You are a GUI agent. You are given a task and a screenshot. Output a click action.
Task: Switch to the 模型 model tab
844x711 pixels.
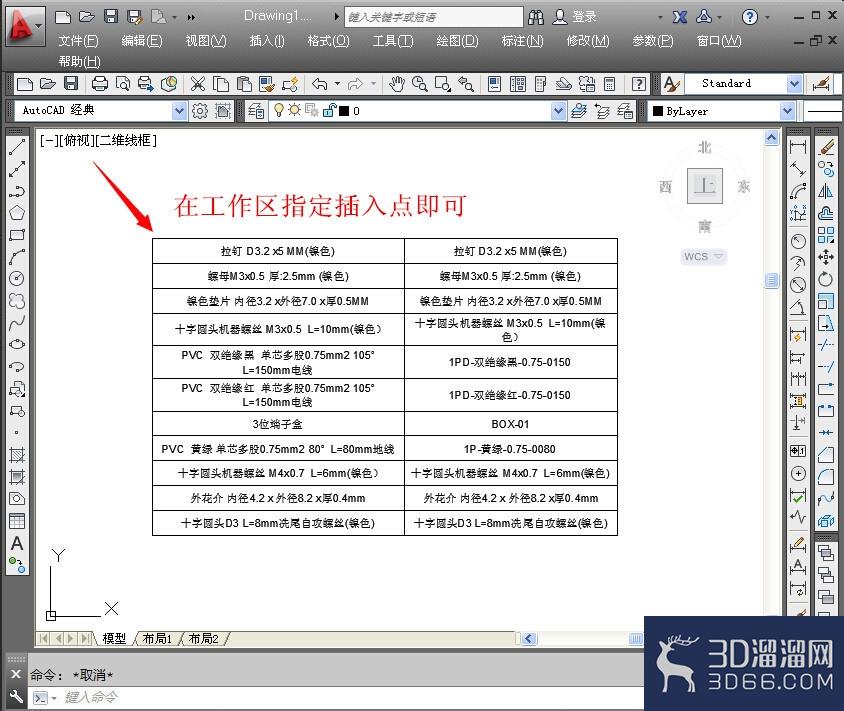coord(114,638)
